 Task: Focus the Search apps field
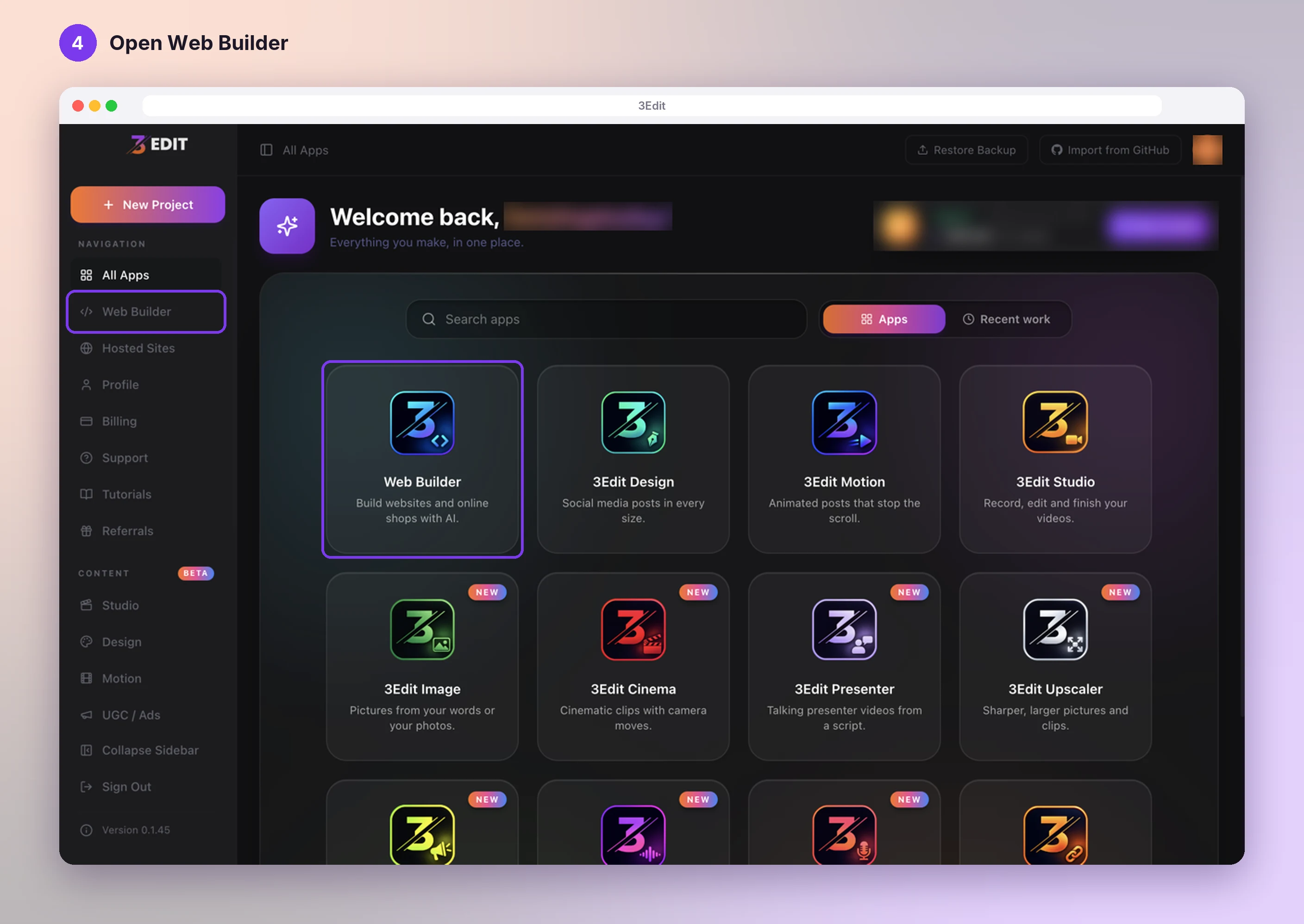pyautogui.click(x=606, y=319)
